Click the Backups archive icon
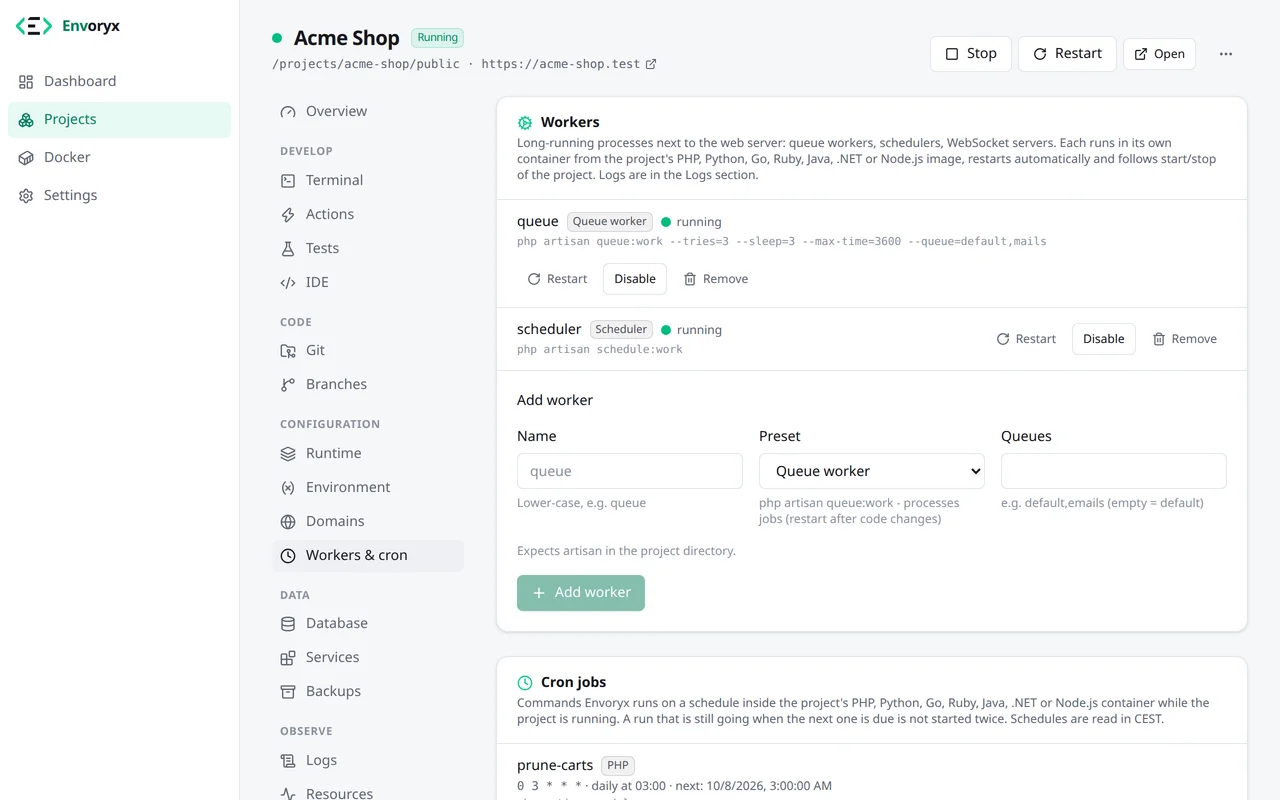This screenshot has height=800, width=1280. 288,692
